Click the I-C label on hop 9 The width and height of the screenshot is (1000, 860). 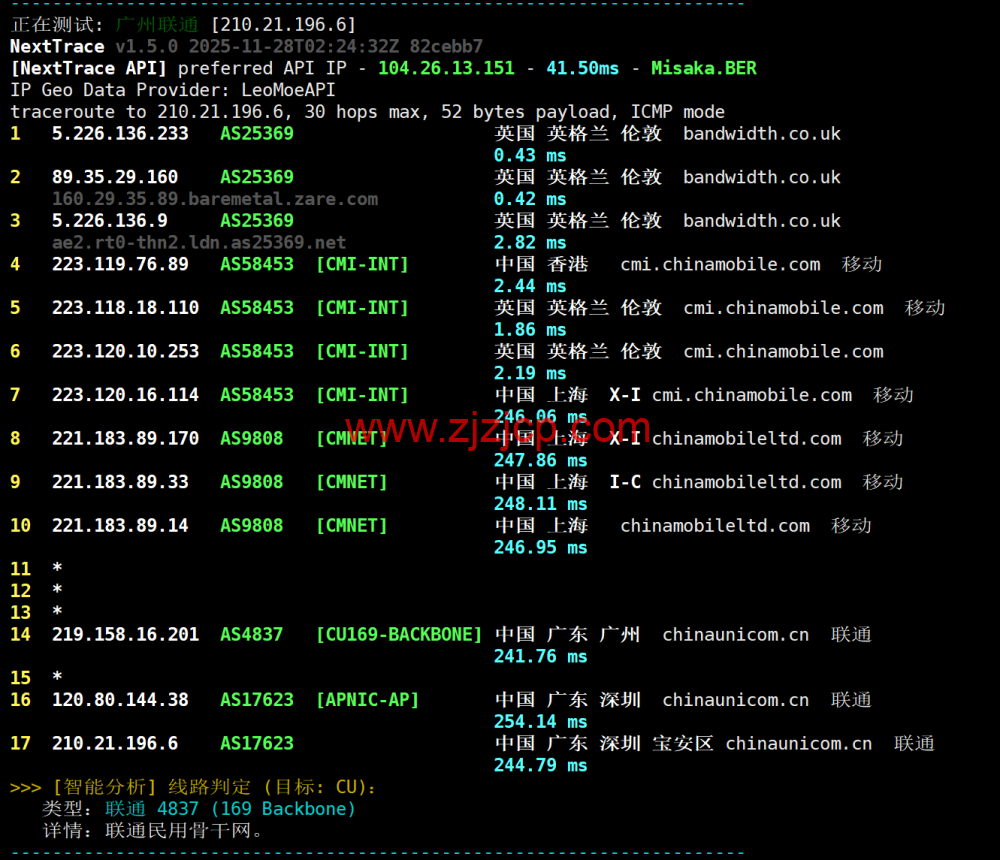point(625,482)
